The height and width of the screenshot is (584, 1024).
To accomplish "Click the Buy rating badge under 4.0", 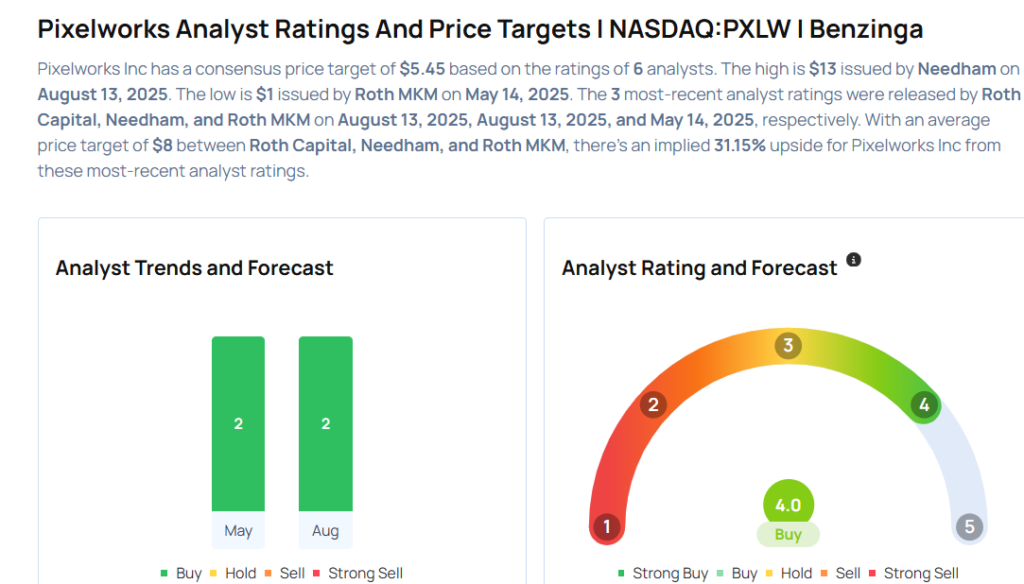I will click(x=788, y=535).
